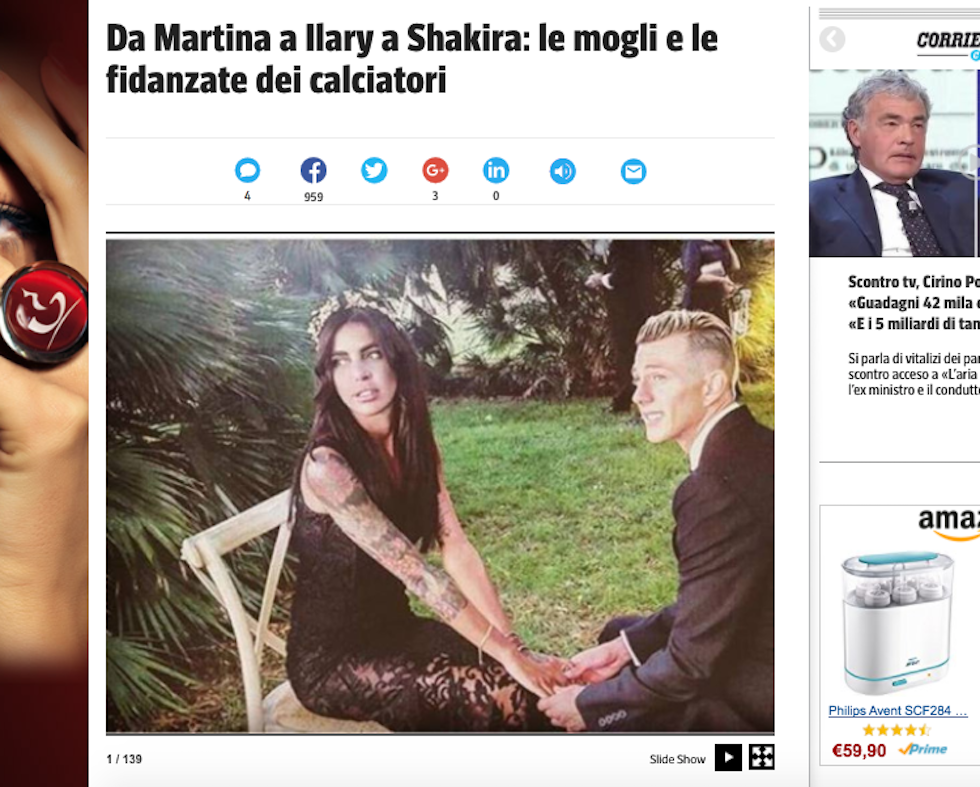Share the article on Facebook

click(x=313, y=170)
